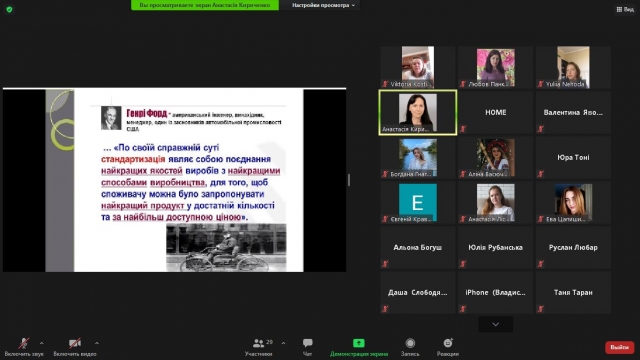
Task: Select Юра Тоні participant tile
Action: click(573, 158)
